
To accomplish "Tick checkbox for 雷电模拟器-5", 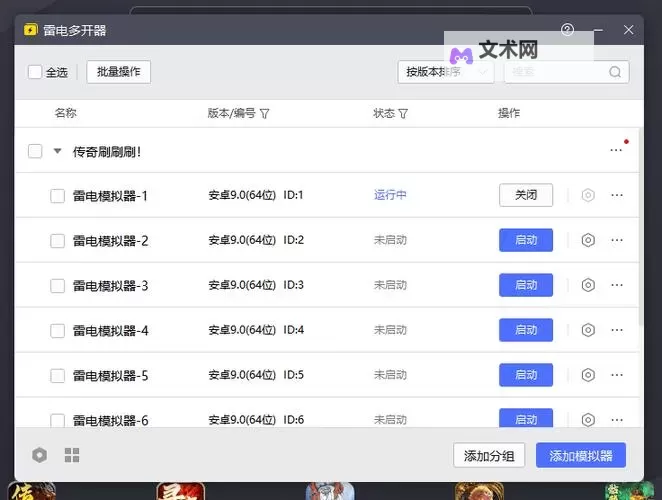I will [58, 376].
